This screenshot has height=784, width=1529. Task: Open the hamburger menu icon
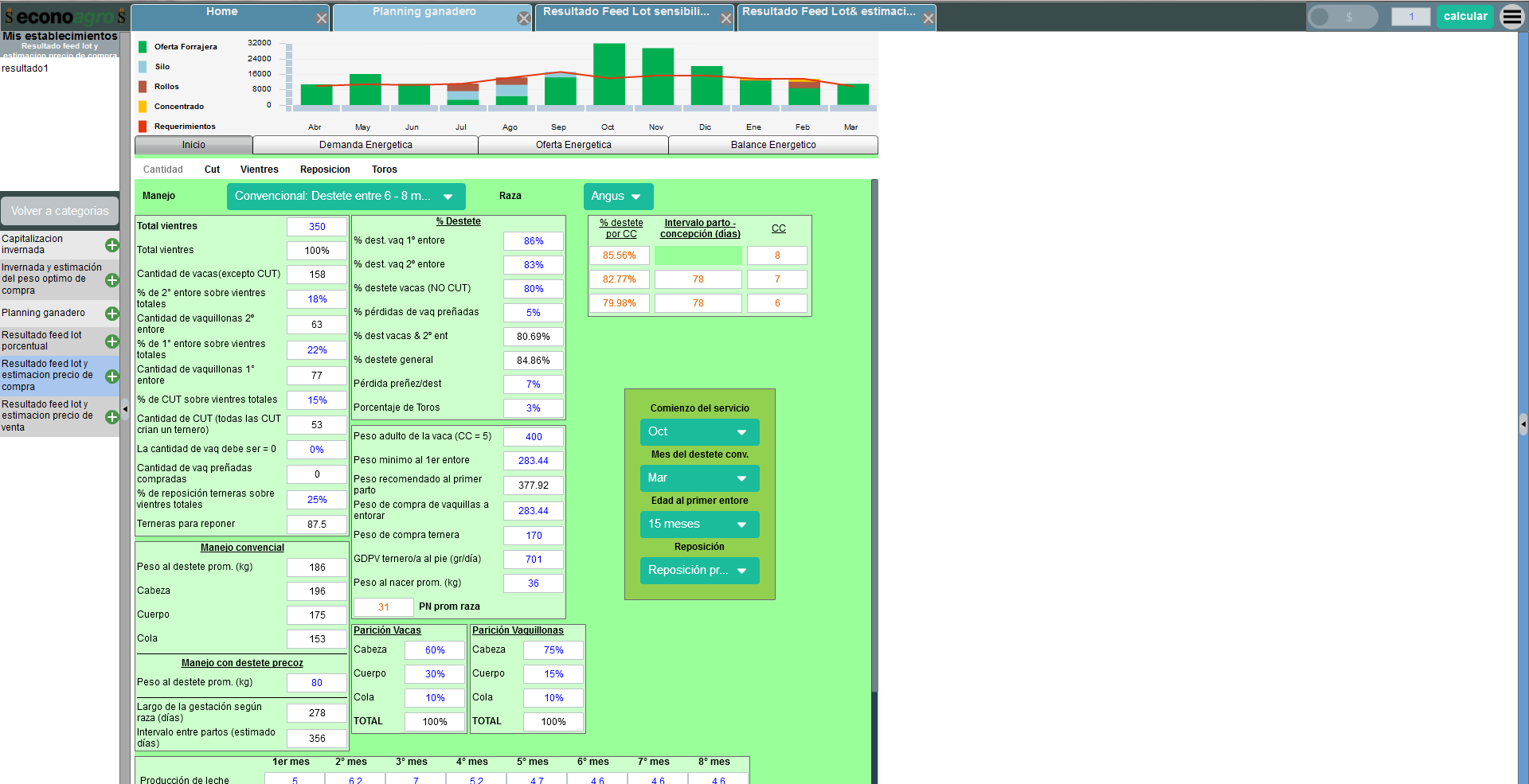click(1511, 17)
